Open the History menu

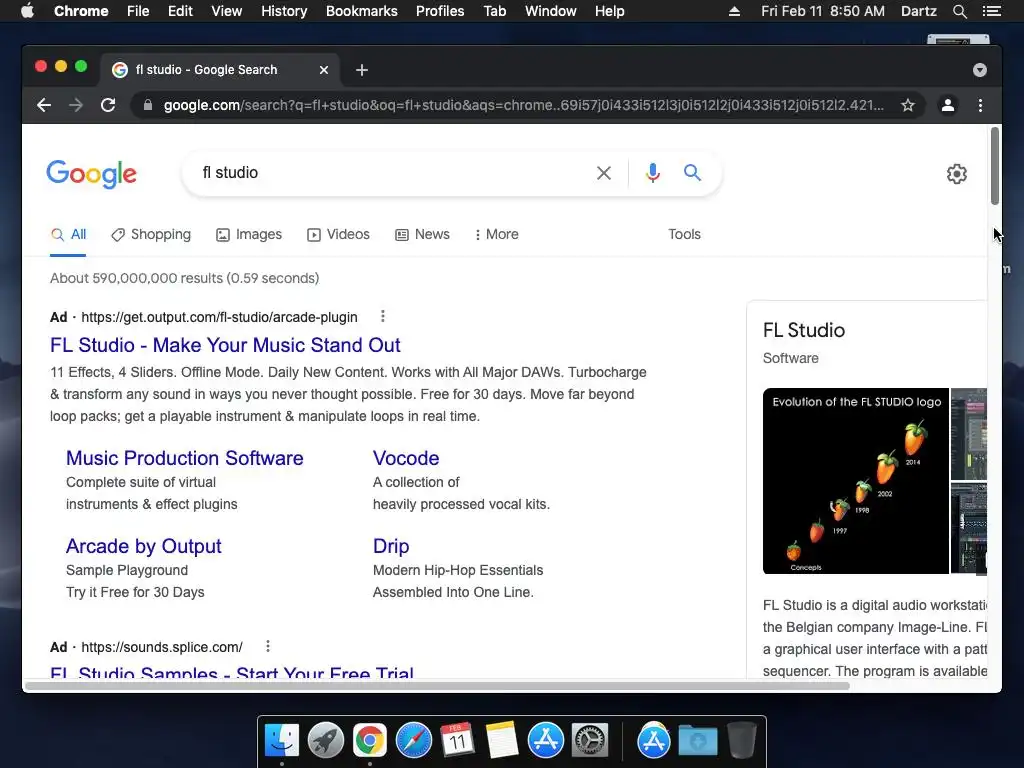point(284,11)
